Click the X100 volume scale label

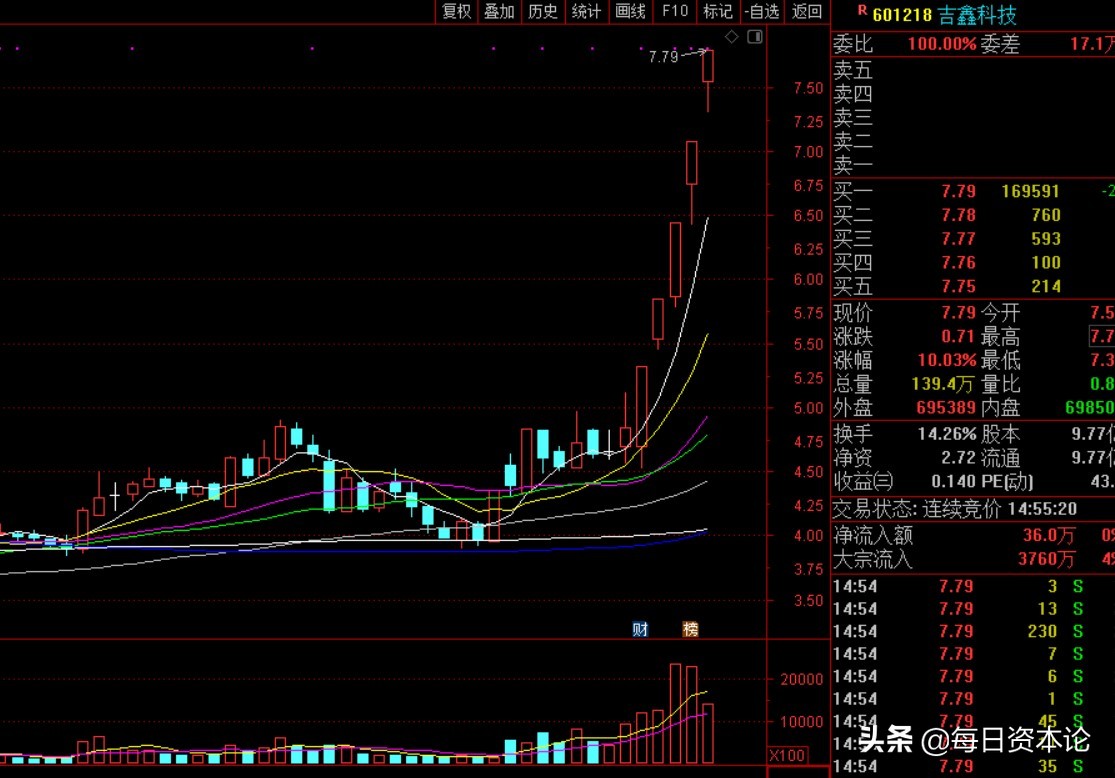pyautogui.click(x=787, y=755)
